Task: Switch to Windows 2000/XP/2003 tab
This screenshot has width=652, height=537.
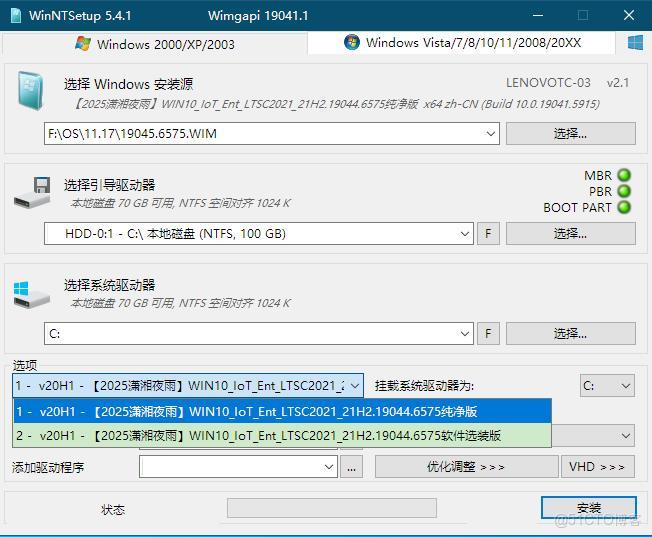Action: [x=155, y=44]
